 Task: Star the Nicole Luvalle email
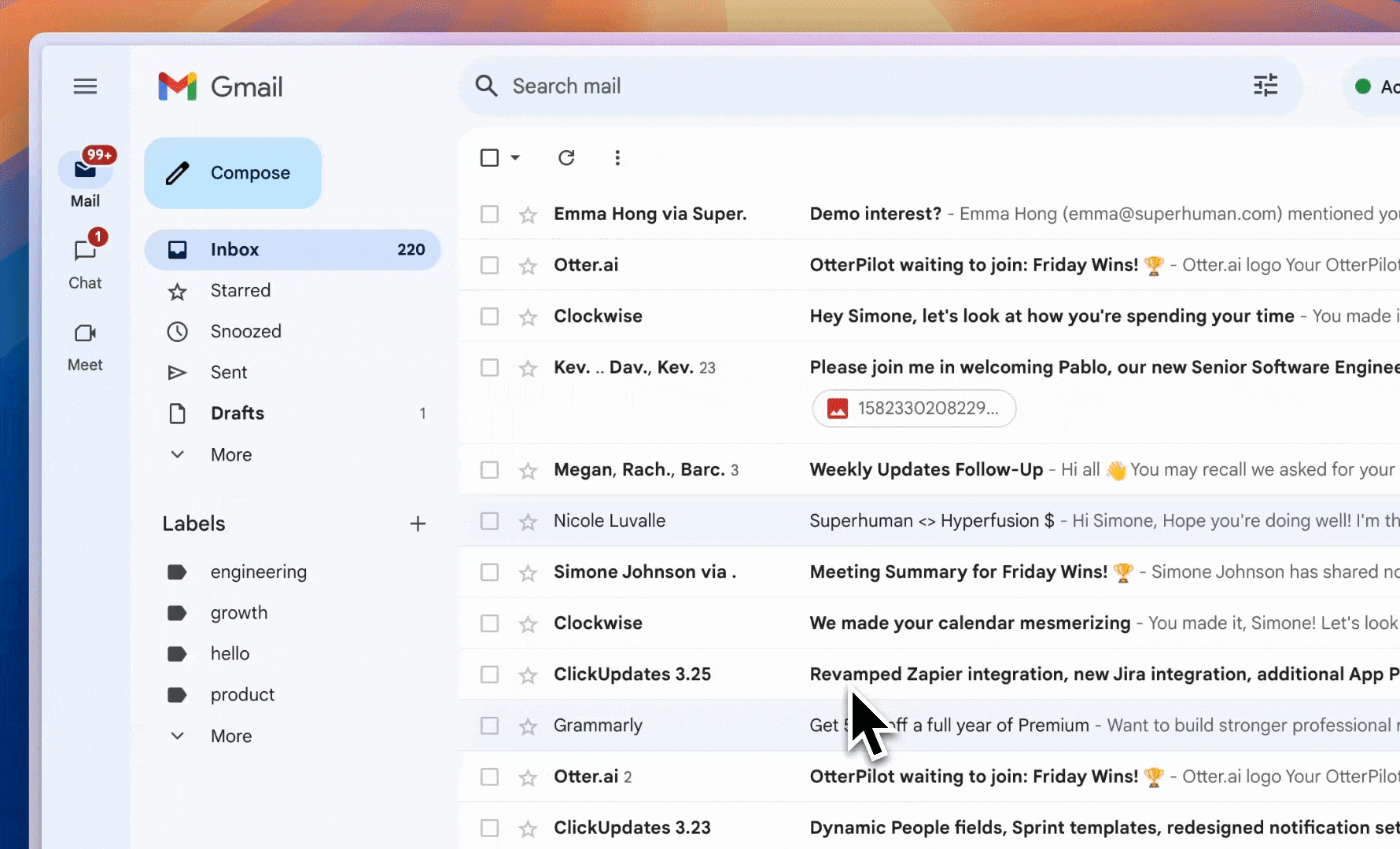pyautogui.click(x=528, y=521)
